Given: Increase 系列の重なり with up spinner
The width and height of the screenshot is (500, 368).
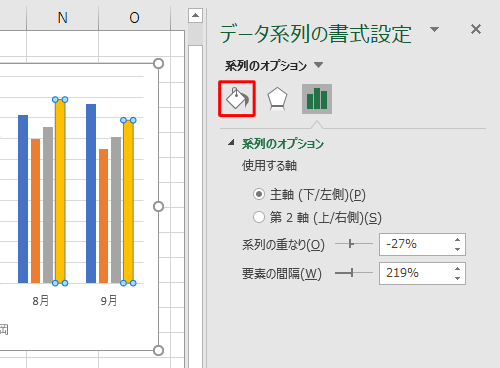Looking at the screenshot, I should 457,240.
